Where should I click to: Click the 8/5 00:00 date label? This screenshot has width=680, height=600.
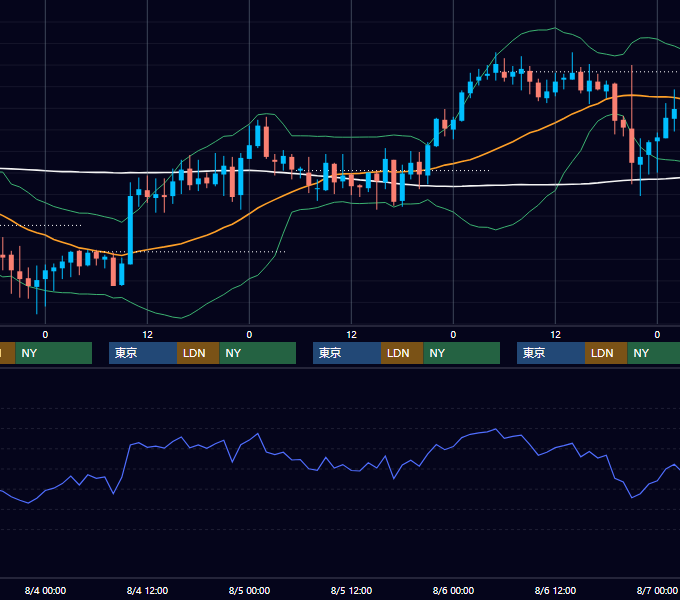click(249, 590)
